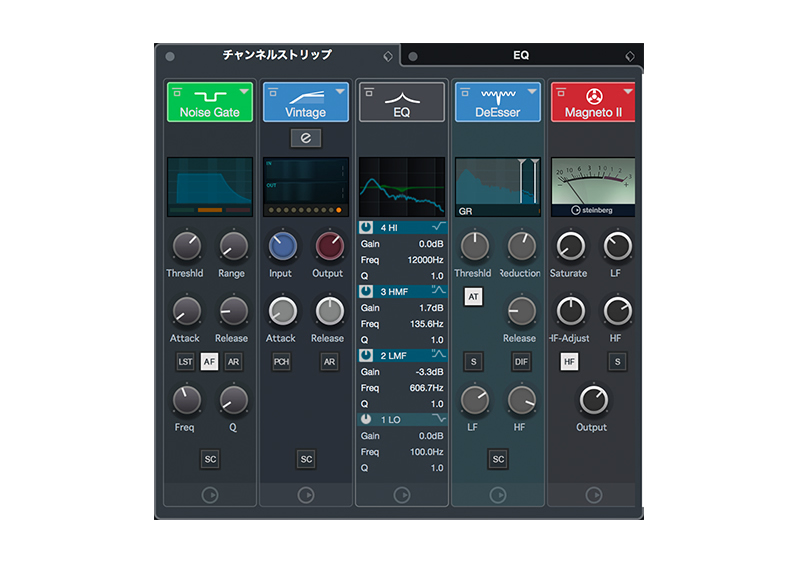
Task: Click the Vintage blue Input knob
Action: [282, 246]
